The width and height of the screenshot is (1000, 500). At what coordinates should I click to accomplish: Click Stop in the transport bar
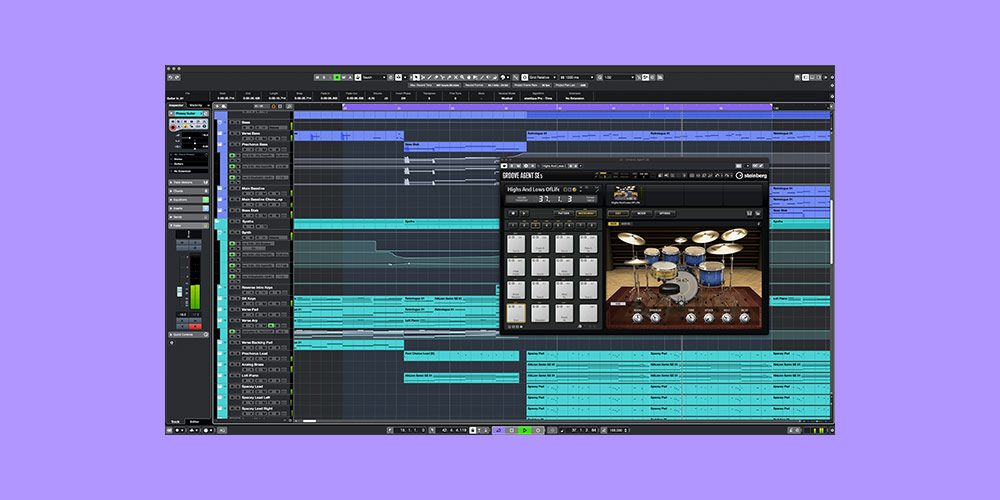[x=512, y=430]
